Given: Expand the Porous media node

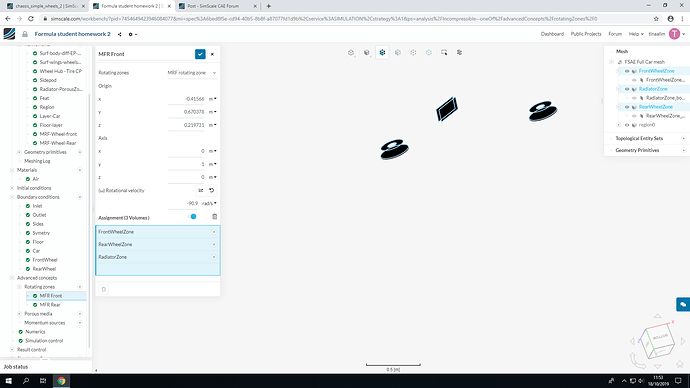Looking at the screenshot, I should [19, 314].
